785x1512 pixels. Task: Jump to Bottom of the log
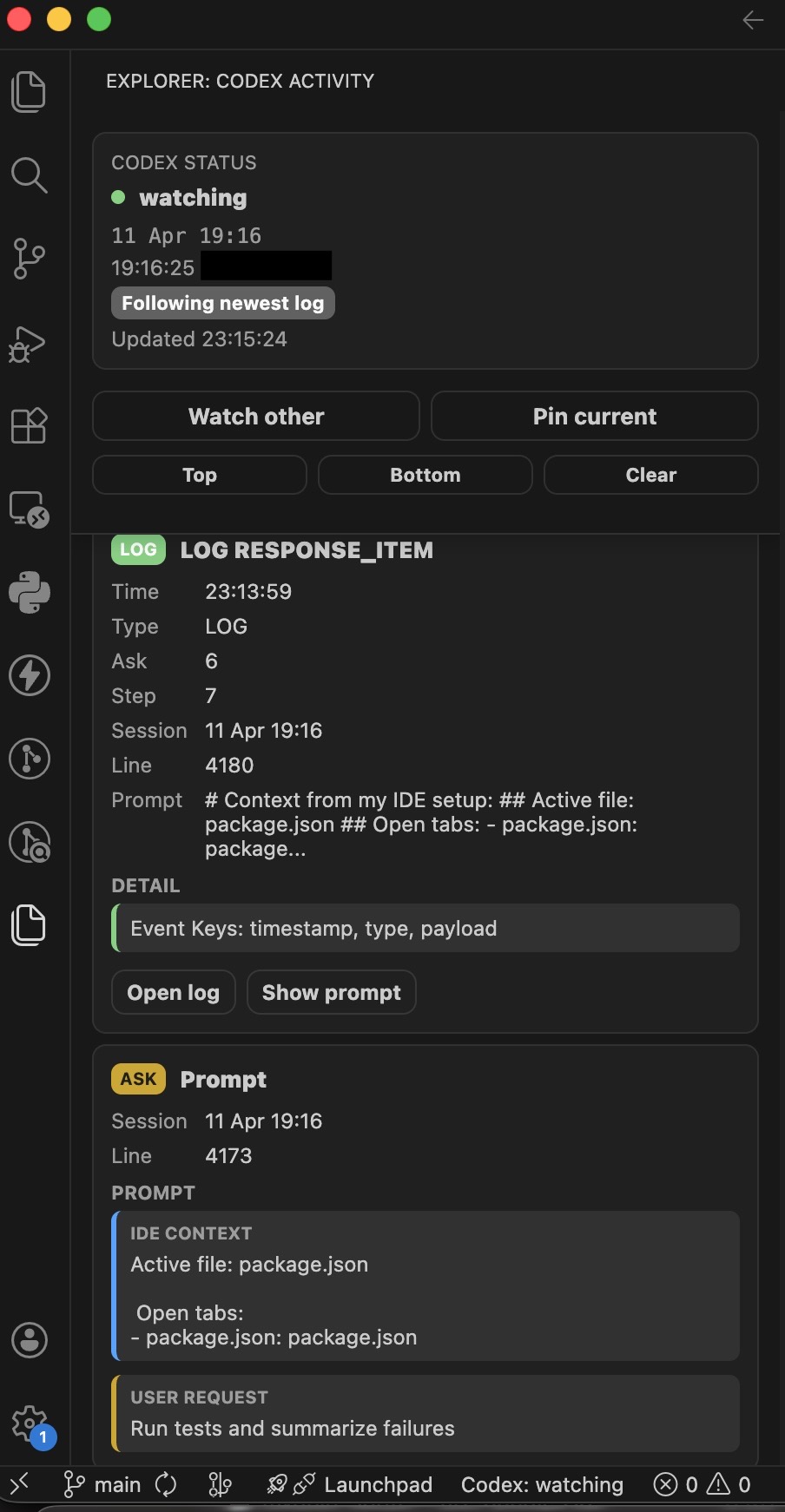[x=425, y=475]
